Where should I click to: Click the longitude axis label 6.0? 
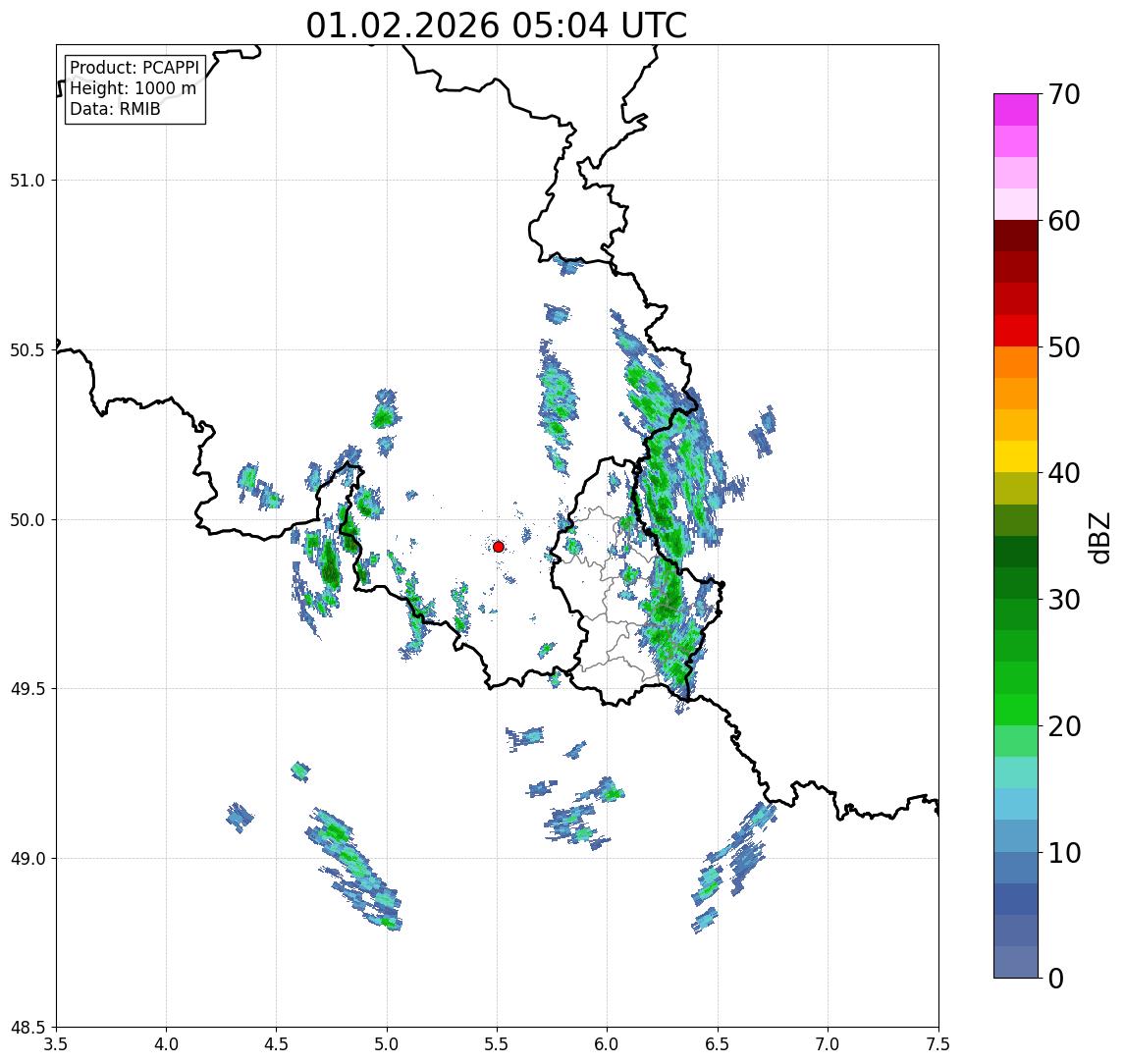(x=608, y=1044)
